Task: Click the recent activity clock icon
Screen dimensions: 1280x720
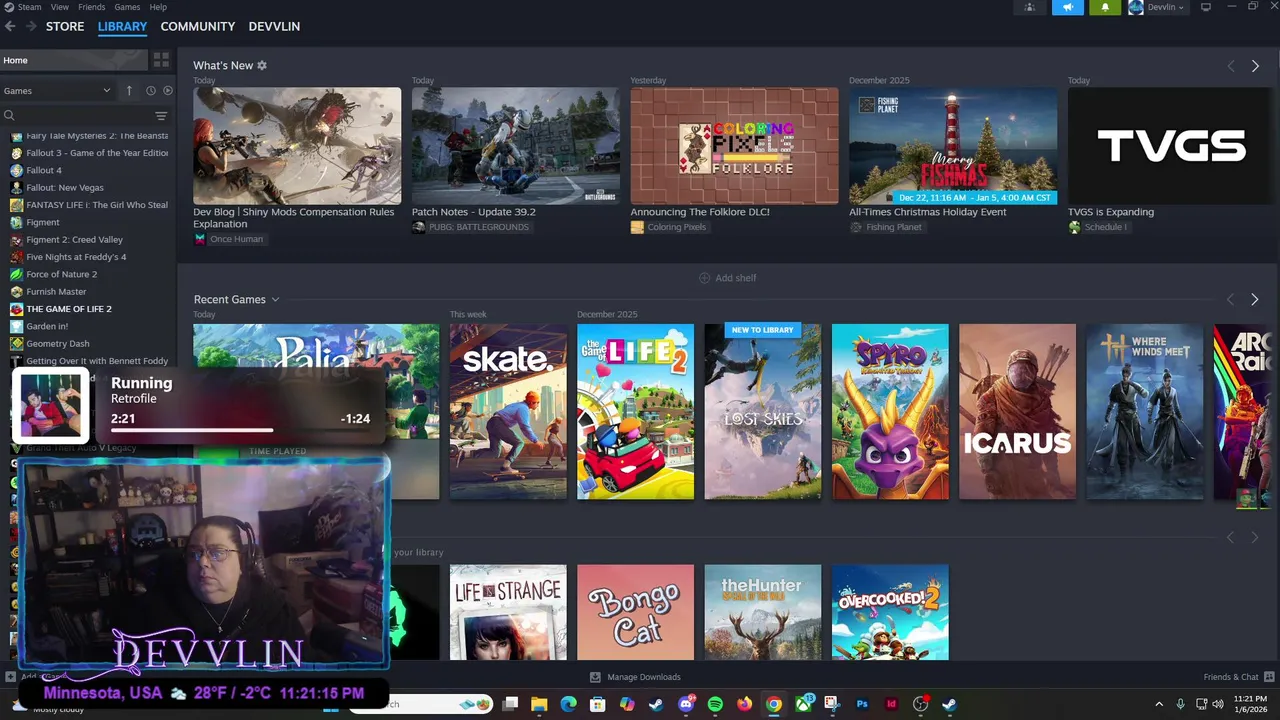Action: [x=151, y=90]
